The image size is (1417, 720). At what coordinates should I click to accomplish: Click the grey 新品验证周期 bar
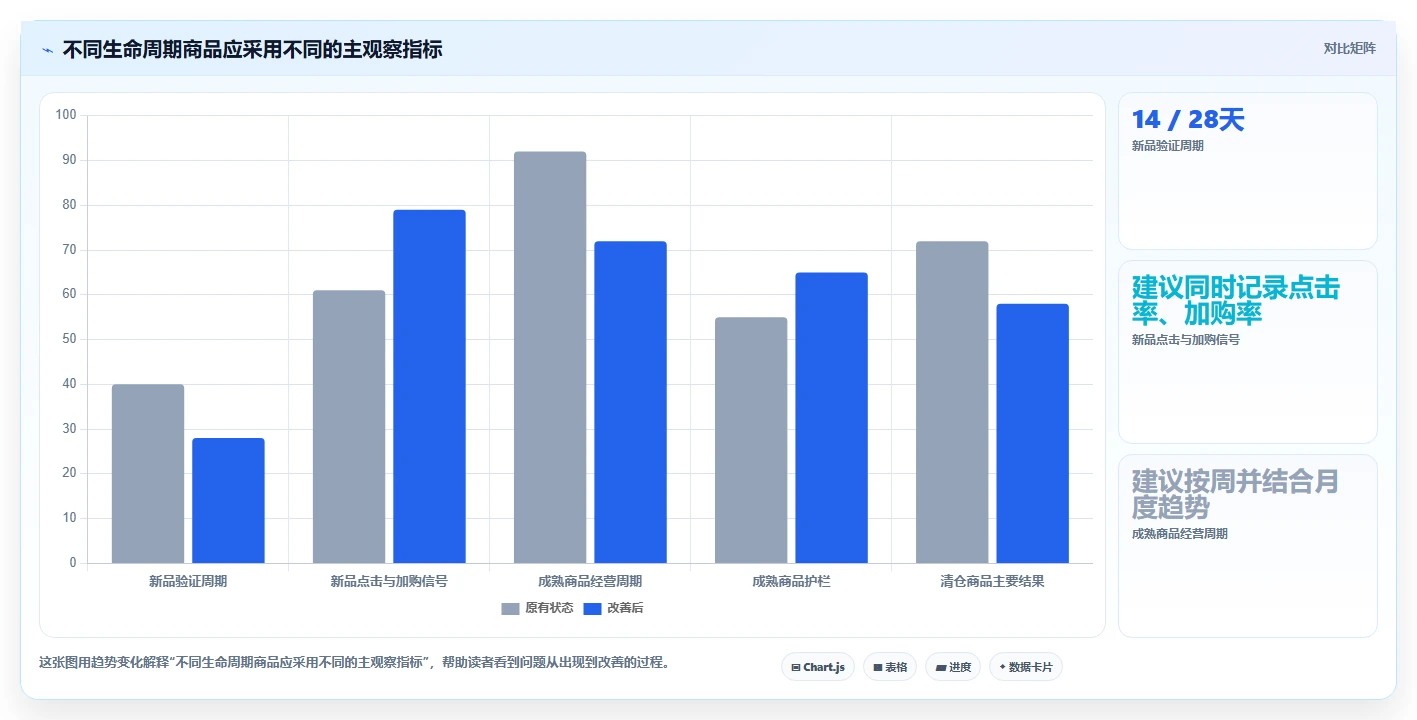pos(148,474)
